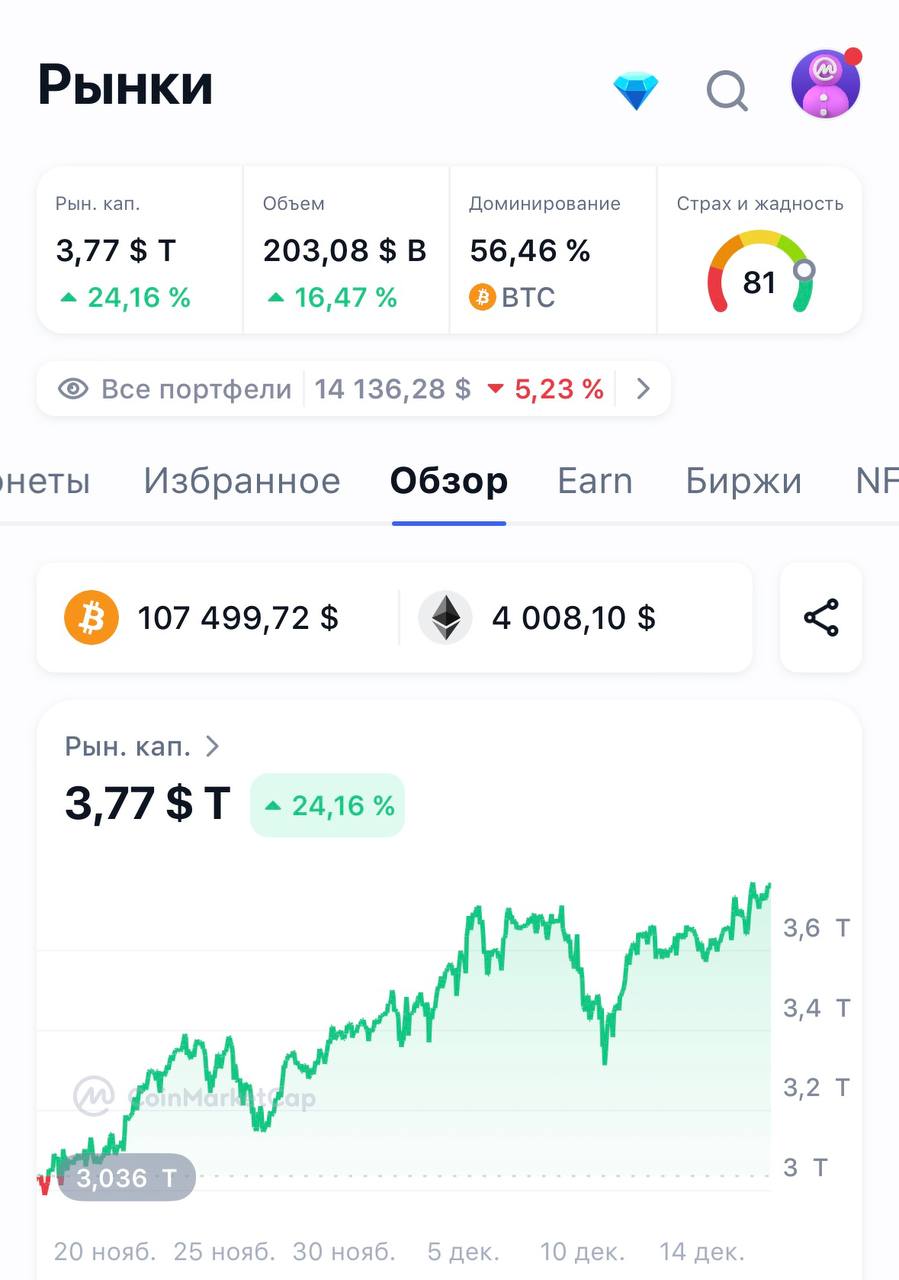899x1280 pixels.
Task: Toggle portfolio visibility eye icon
Action: click(73, 389)
